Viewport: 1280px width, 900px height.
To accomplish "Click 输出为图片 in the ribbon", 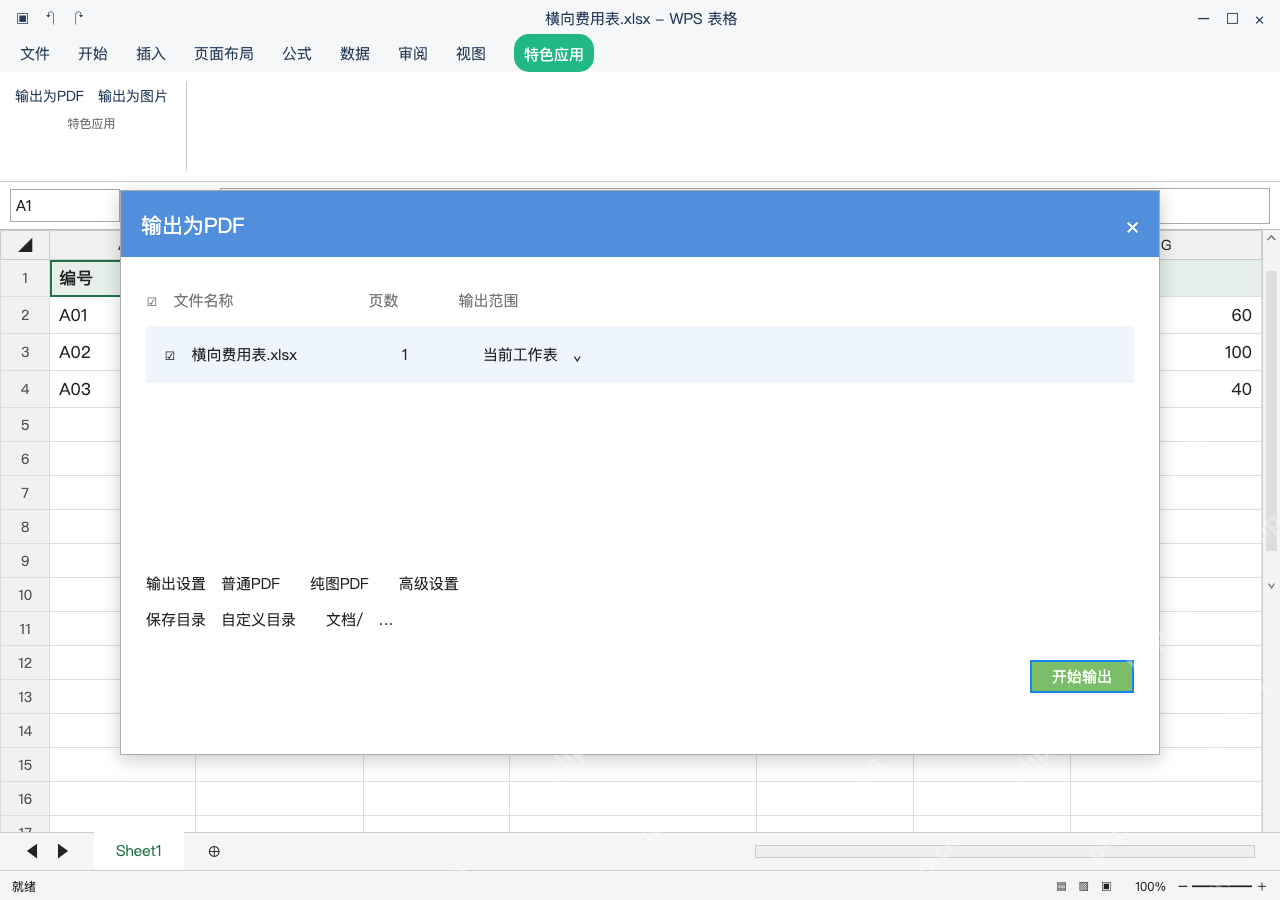I will 133,96.
